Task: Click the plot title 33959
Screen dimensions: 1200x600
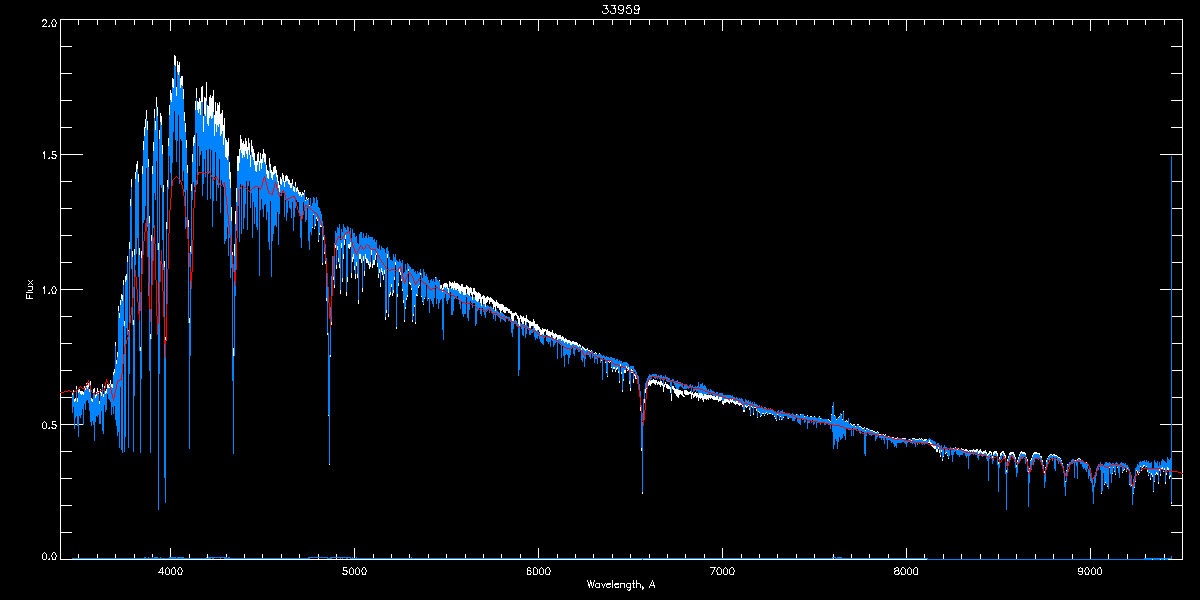Action: pos(621,9)
